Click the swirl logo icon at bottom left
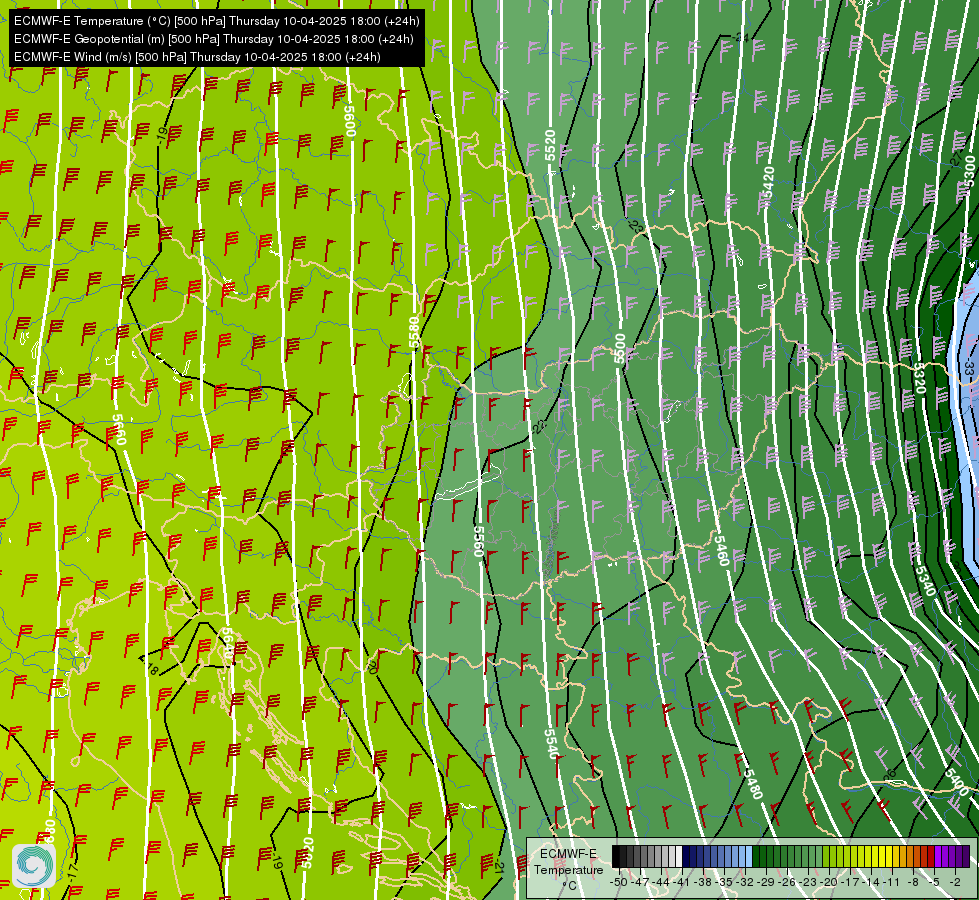Screen dimensions: 979x900 (34, 866)
